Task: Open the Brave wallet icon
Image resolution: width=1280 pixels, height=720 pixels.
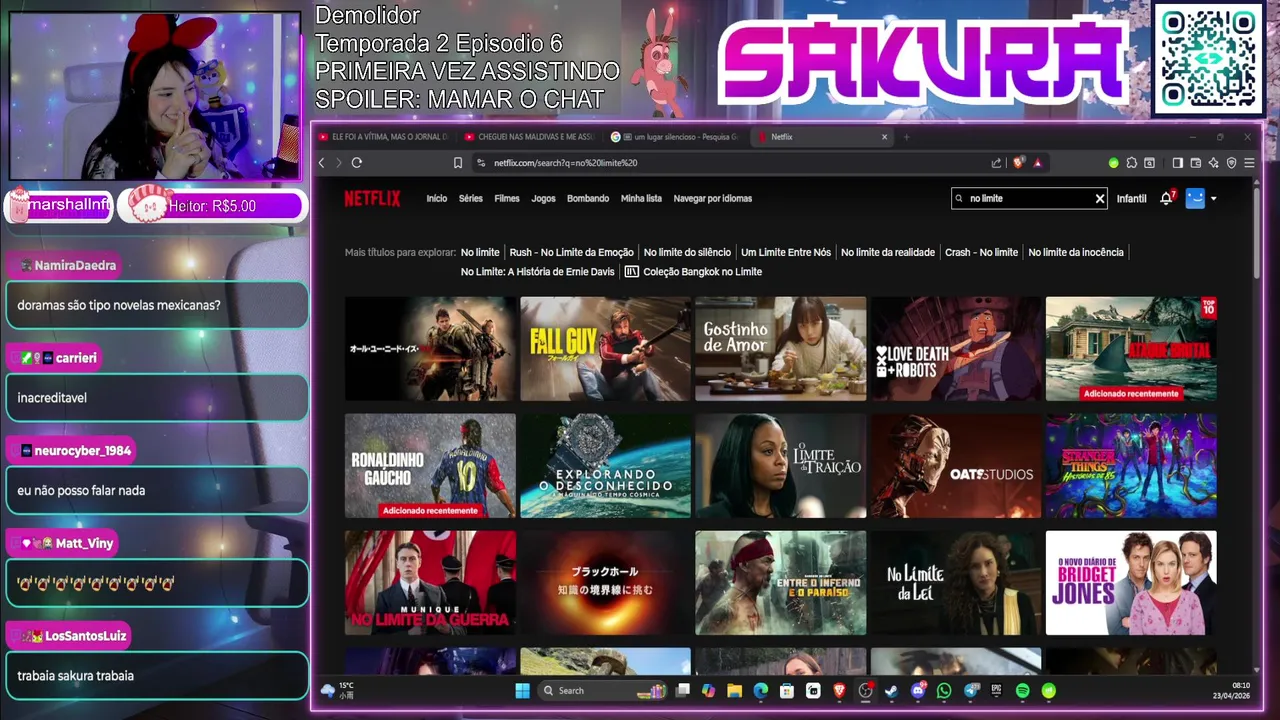Action: [x=1195, y=163]
